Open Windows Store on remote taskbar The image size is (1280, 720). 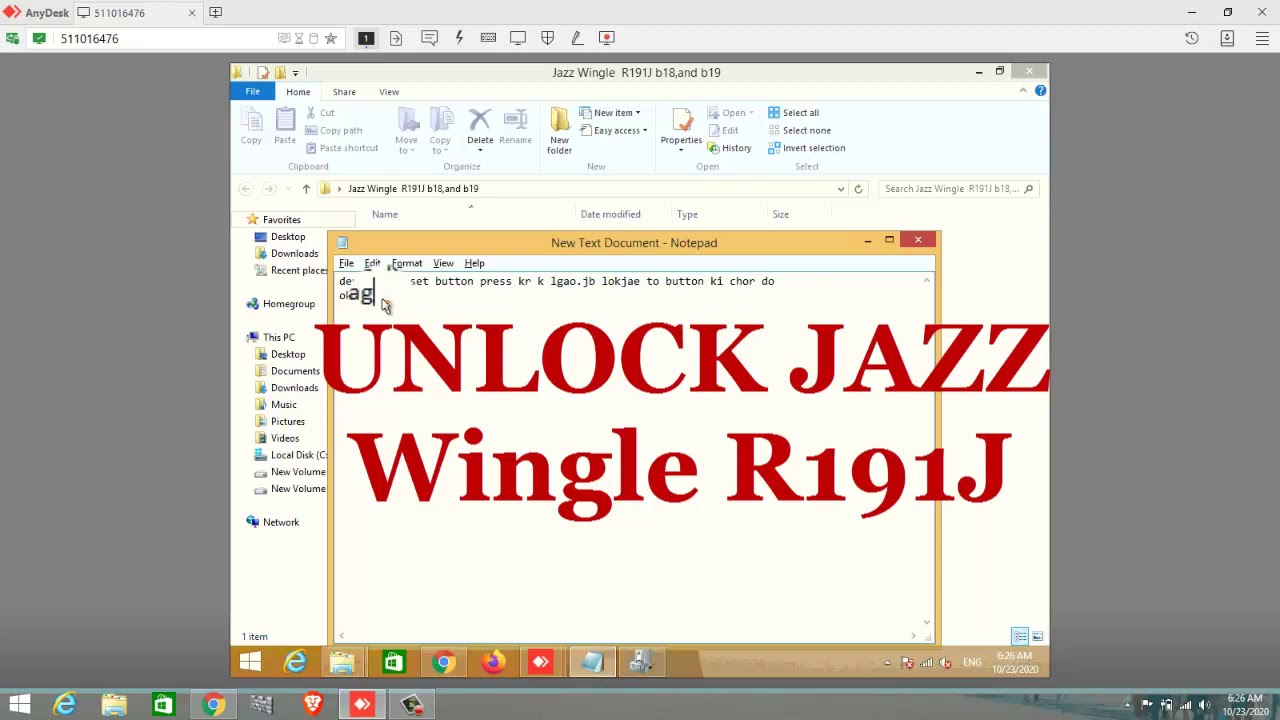tap(393, 662)
